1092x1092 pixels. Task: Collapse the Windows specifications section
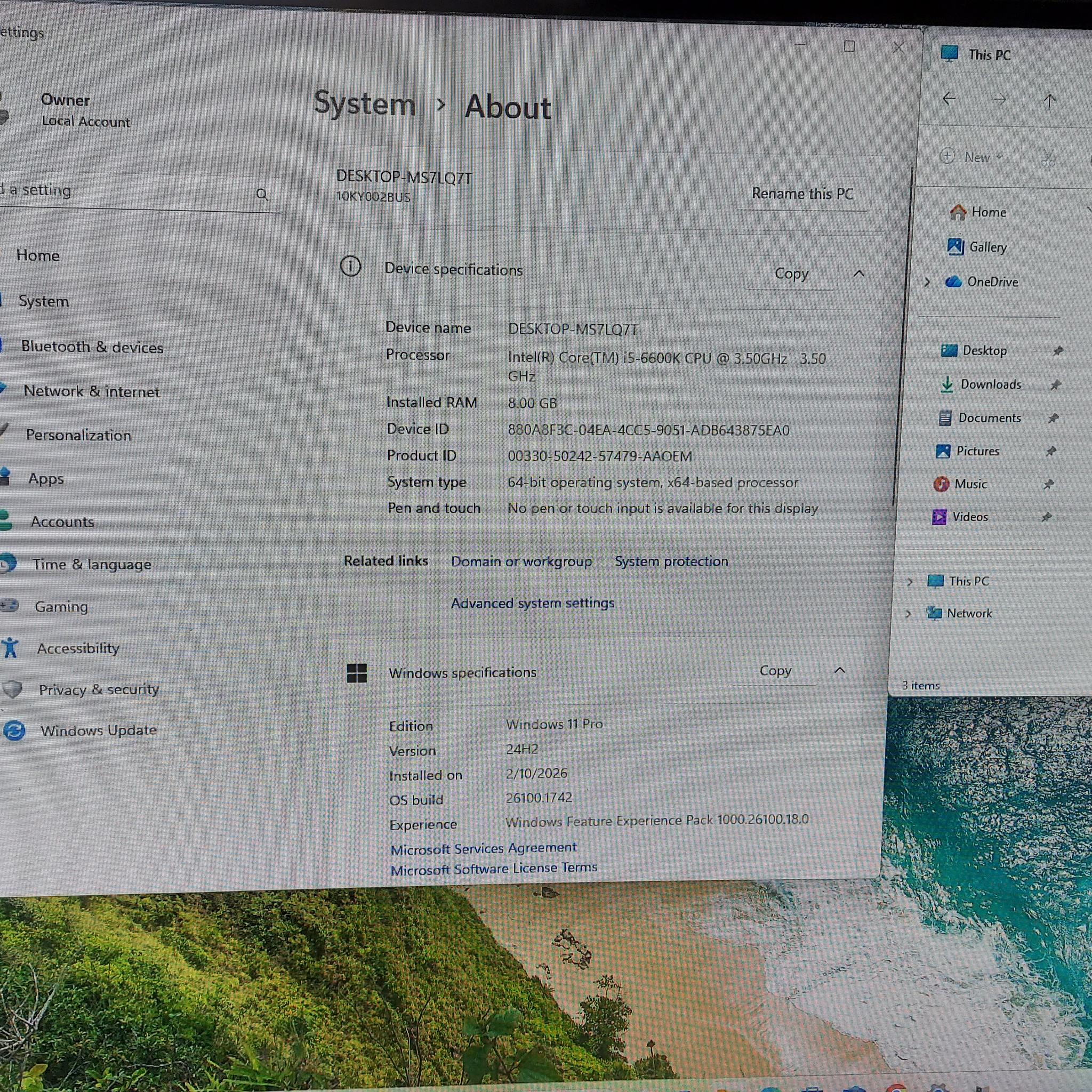coord(840,670)
